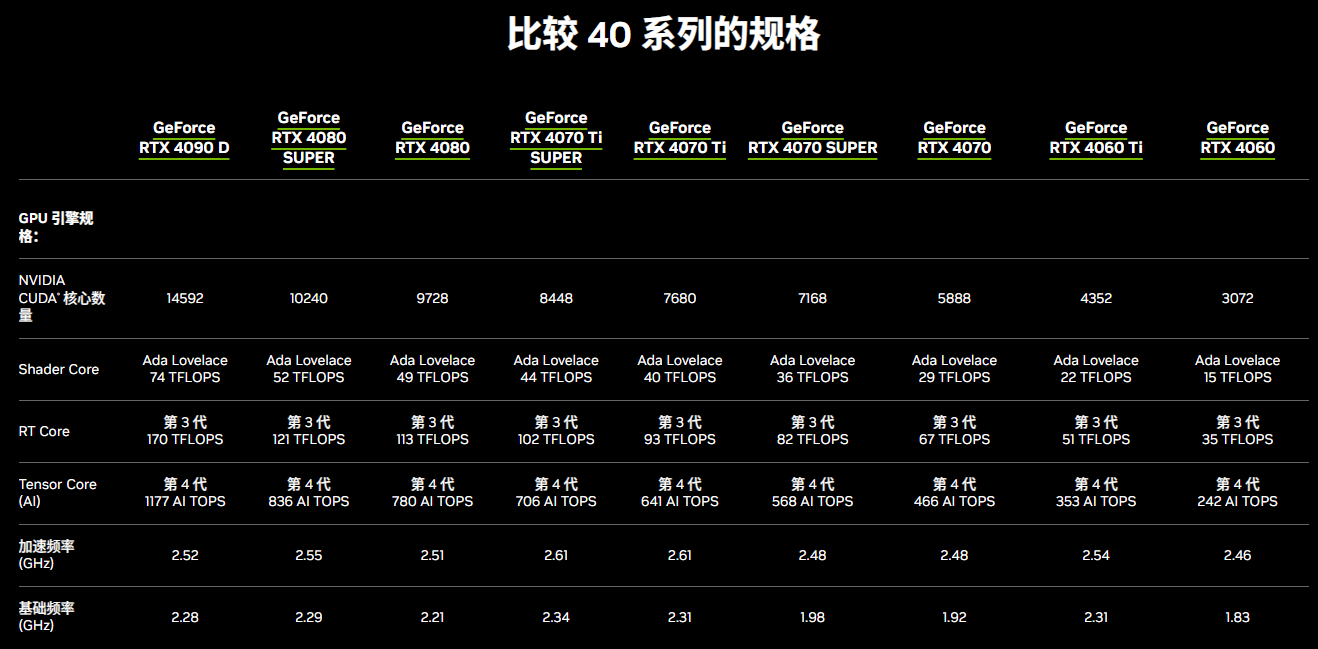Click the Tensor Core value 568 AI TOPS
This screenshot has height=649, width=1318.
(x=813, y=501)
